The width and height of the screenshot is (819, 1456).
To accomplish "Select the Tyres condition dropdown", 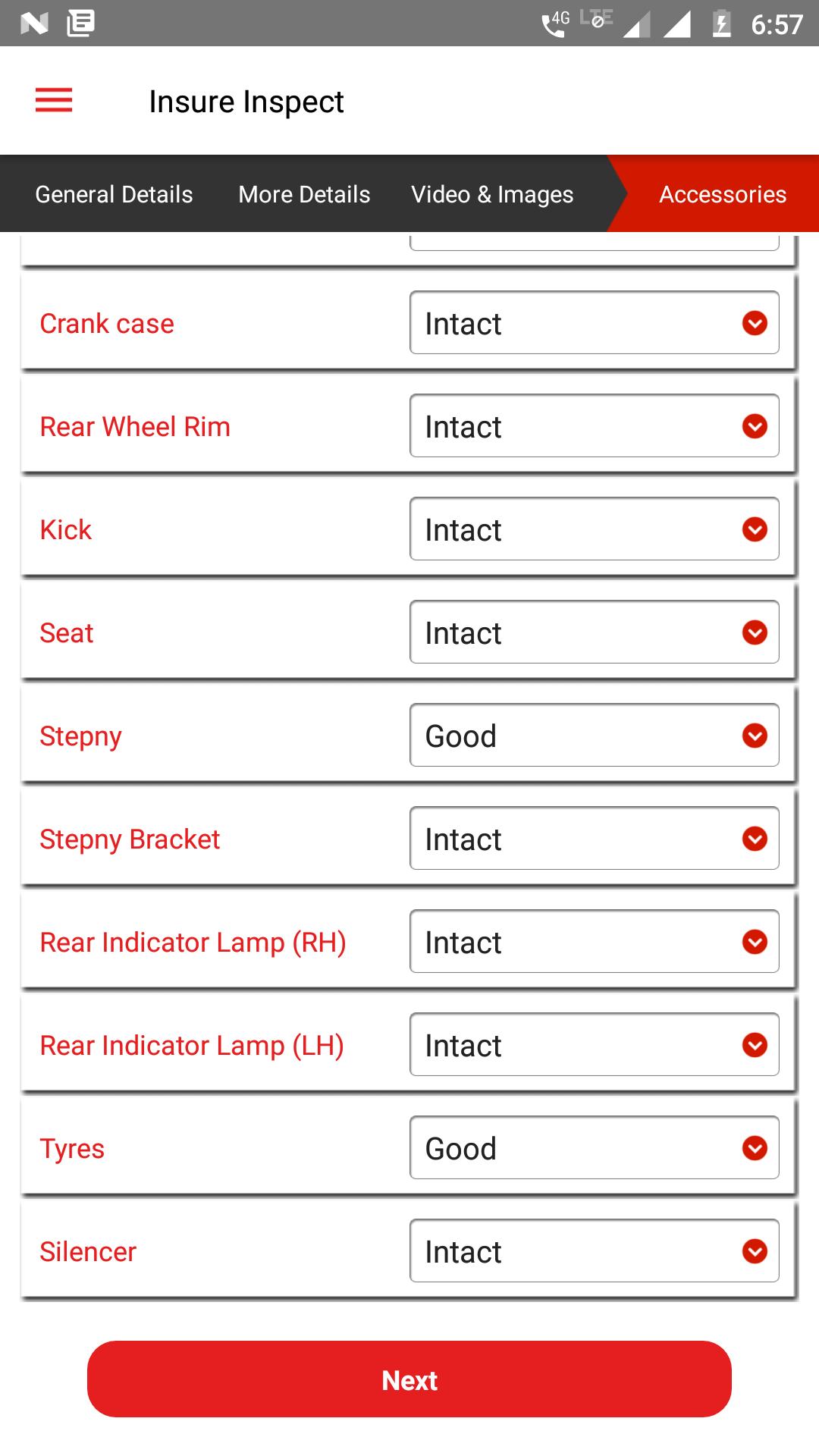I will tap(594, 1148).
